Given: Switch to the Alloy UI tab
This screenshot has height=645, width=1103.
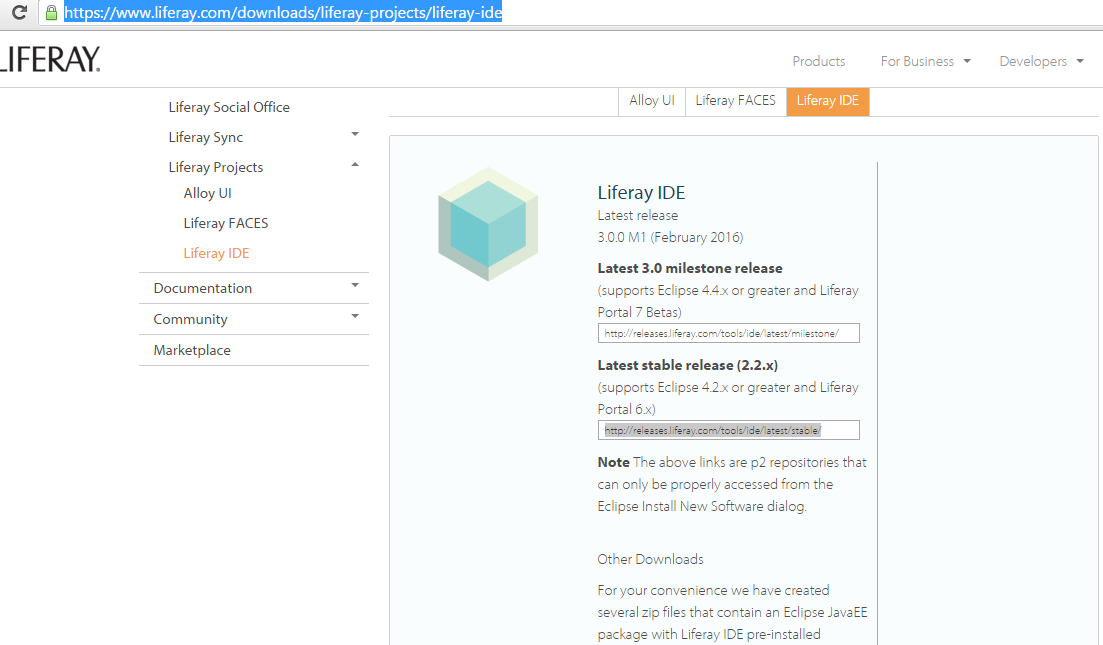Looking at the screenshot, I should coord(652,101).
